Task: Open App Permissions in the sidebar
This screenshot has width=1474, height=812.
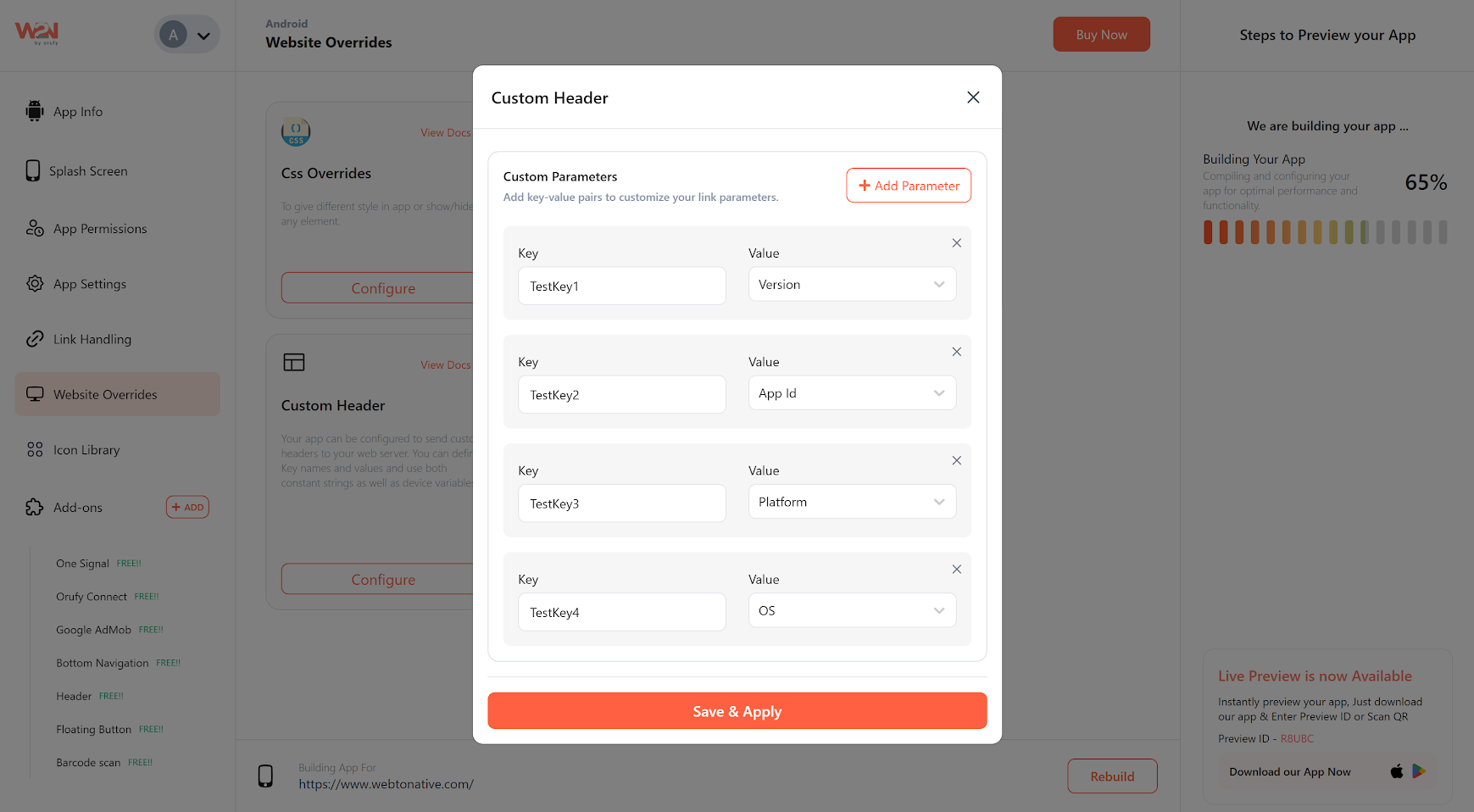Action: (100, 229)
